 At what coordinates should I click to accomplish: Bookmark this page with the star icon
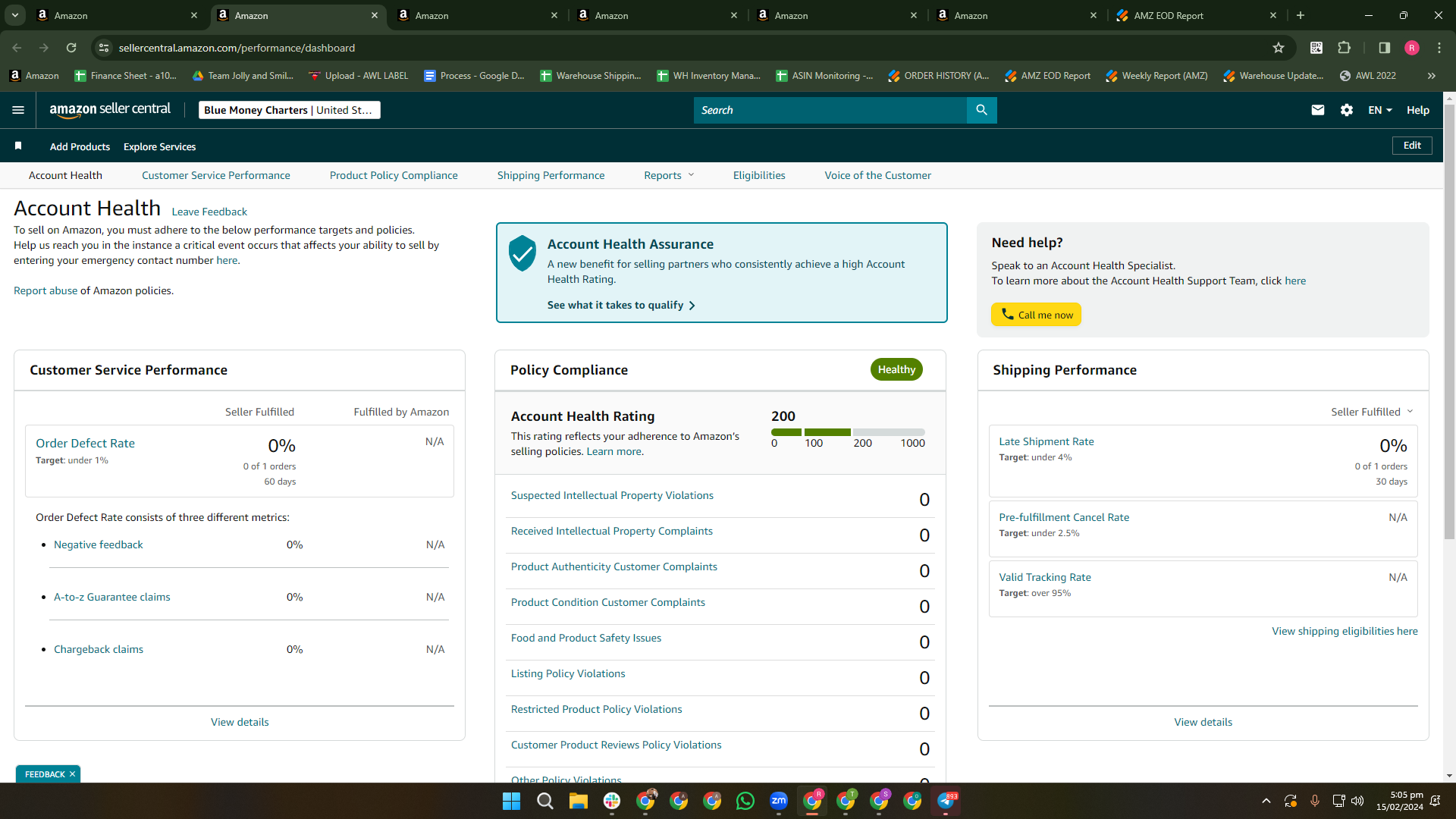pyautogui.click(x=1279, y=48)
